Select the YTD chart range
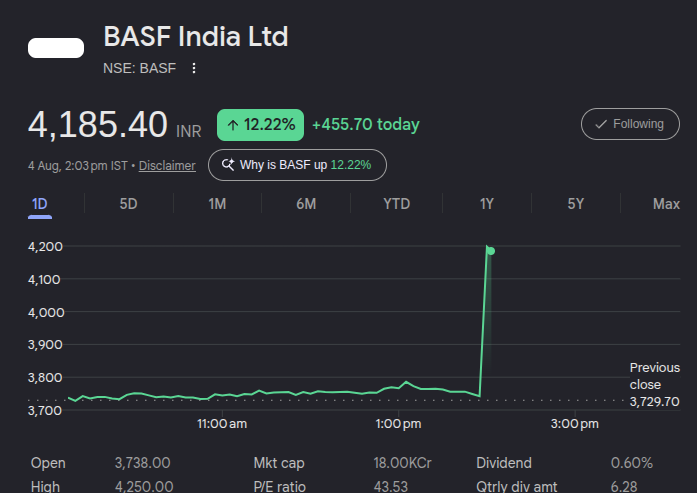The width and height of the screenshot is (697, 493). pos(397,204)
